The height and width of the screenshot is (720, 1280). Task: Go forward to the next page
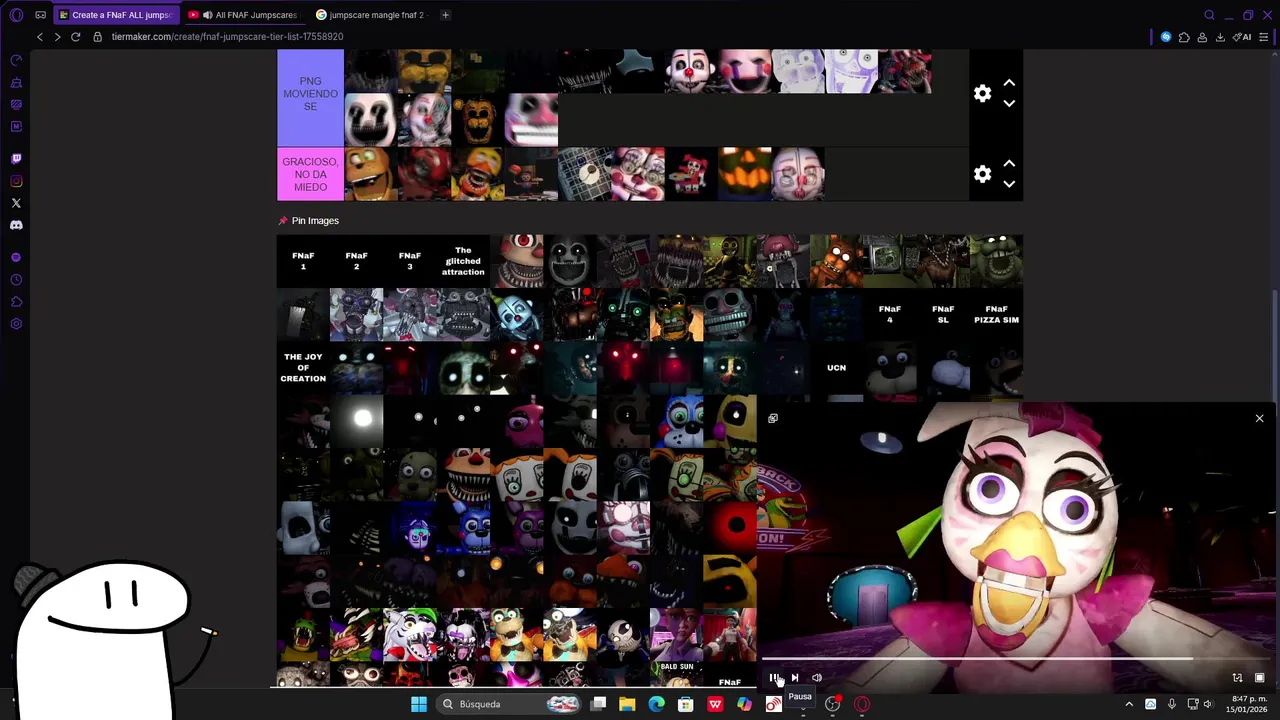point(57,37)
